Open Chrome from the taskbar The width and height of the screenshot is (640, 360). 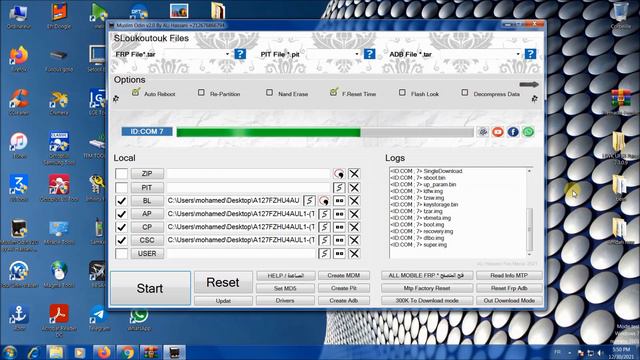(x=127, y=352)
